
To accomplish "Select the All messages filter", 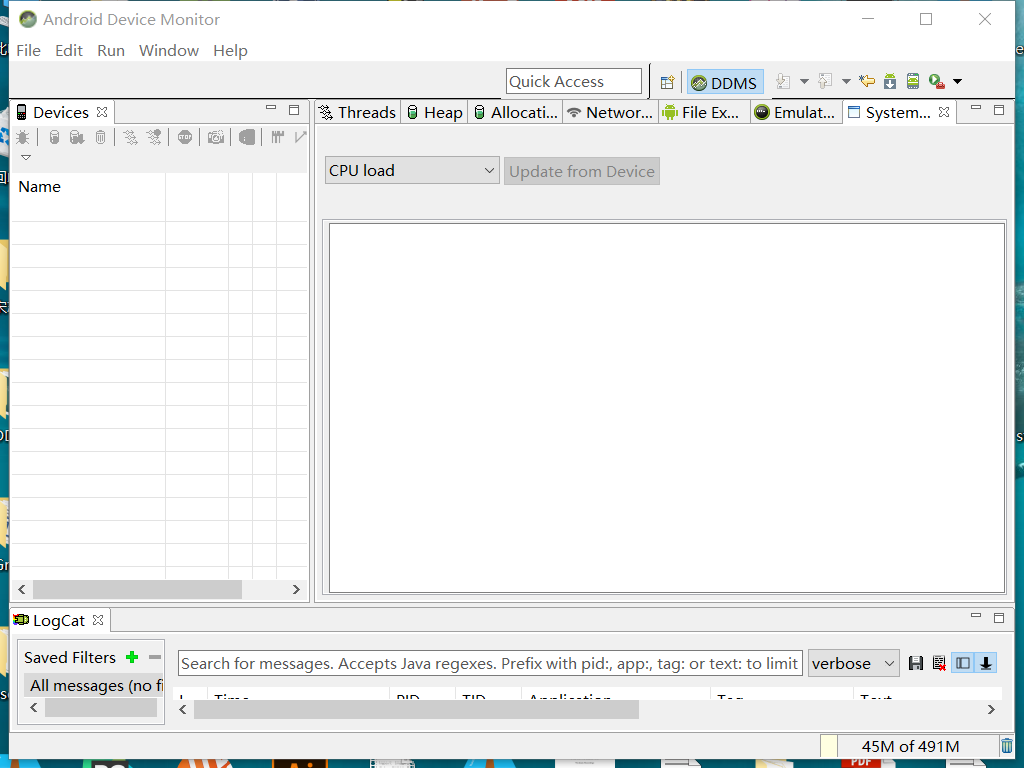I will click(x=93, y=685).
